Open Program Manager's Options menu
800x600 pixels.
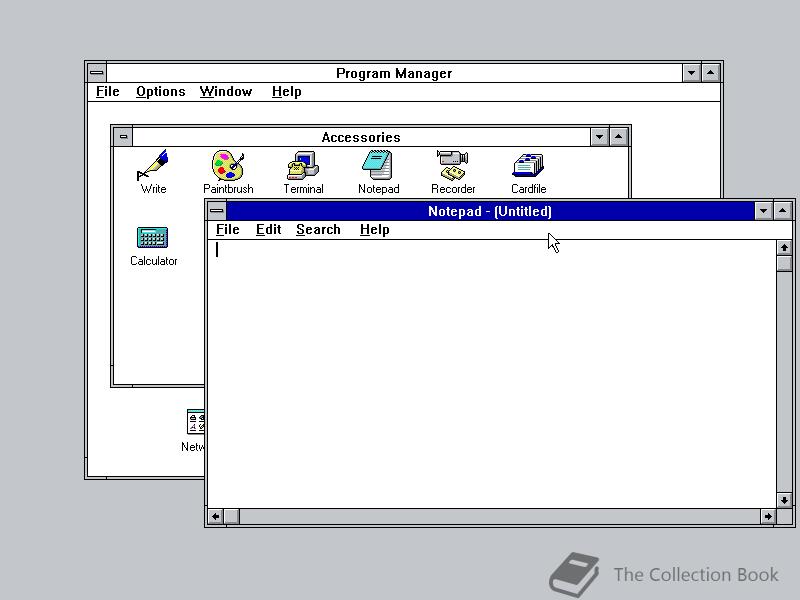click(x=161, y=92)
